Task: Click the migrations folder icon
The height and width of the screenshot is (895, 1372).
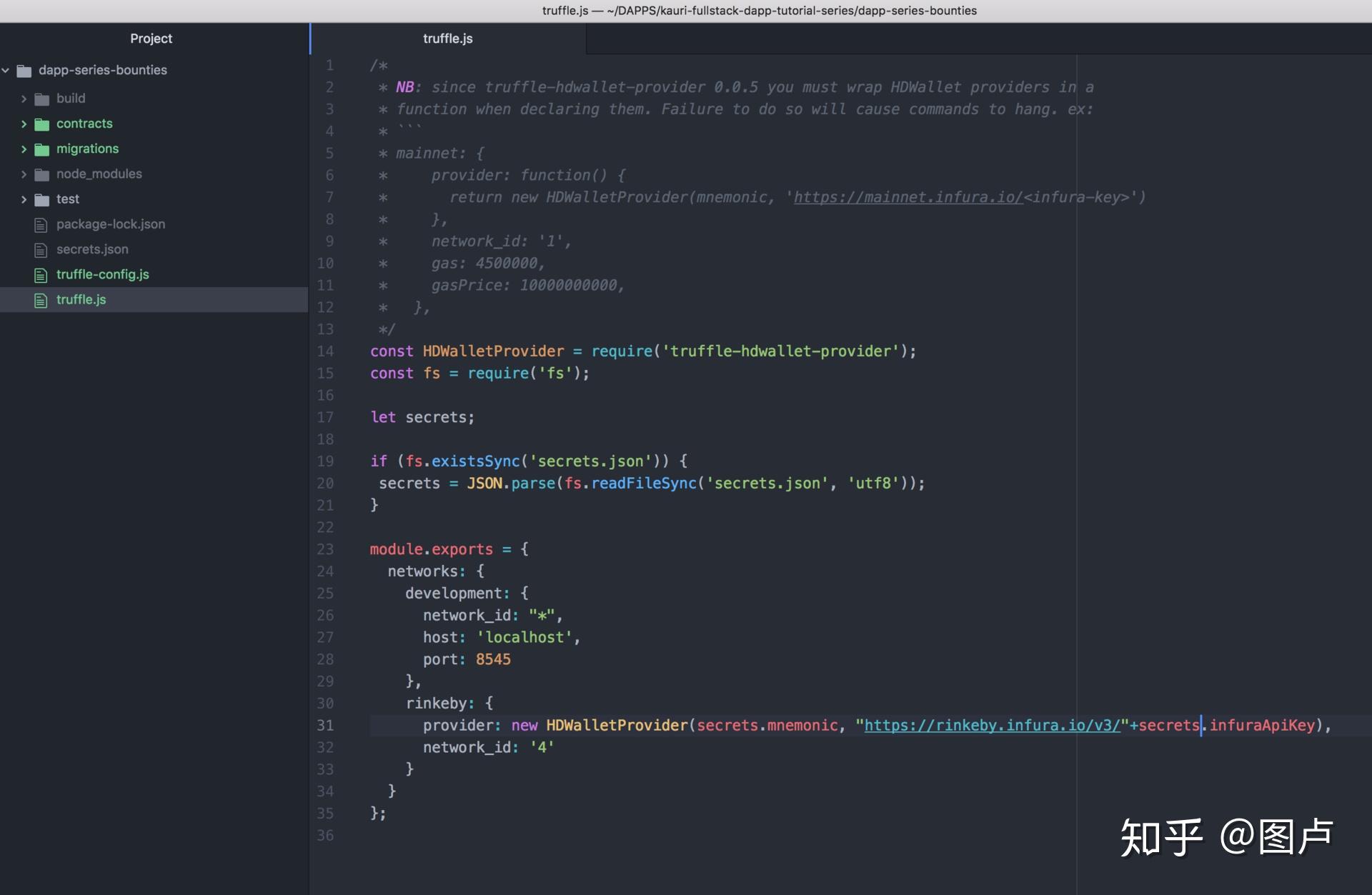Action: pos(42,149)
